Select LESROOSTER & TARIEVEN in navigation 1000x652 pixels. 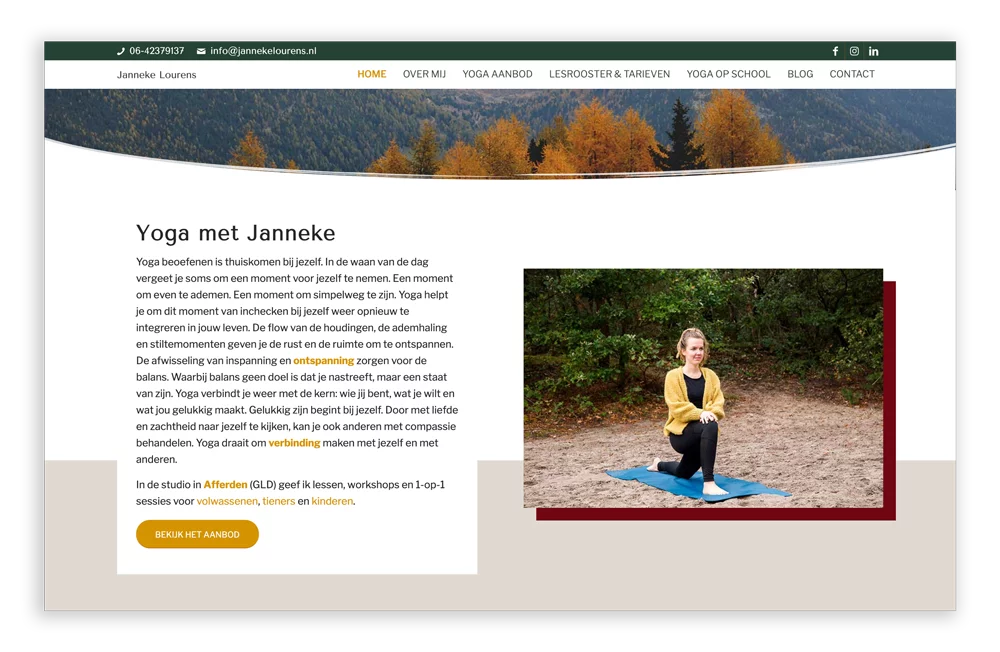click(610, 74)
